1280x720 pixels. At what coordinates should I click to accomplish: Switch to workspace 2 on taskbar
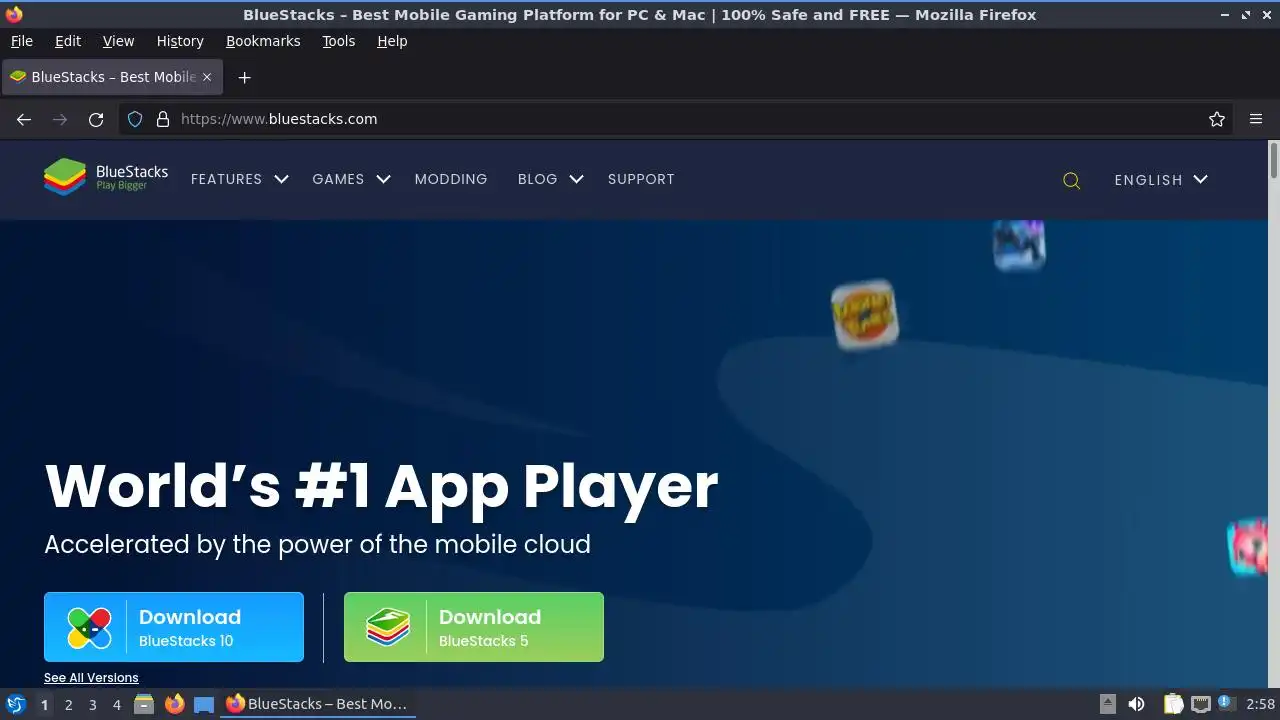[68, 705]
